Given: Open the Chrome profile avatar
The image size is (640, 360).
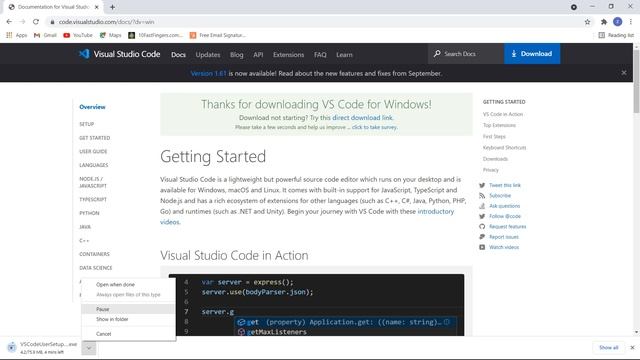Looking at the screenshot, I should [618, 22].
